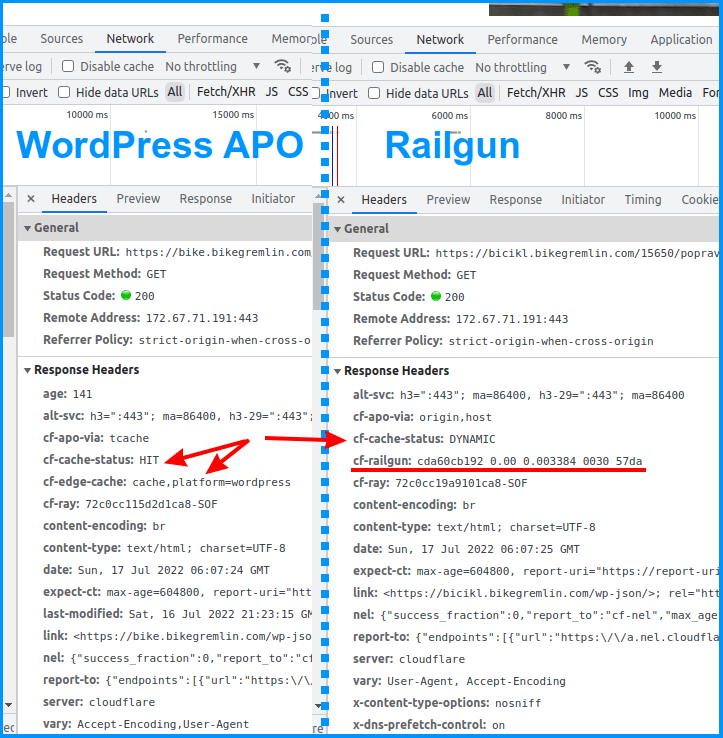723x738 pixels.
Task: Filter by Media in right panel
Action: 675,93
